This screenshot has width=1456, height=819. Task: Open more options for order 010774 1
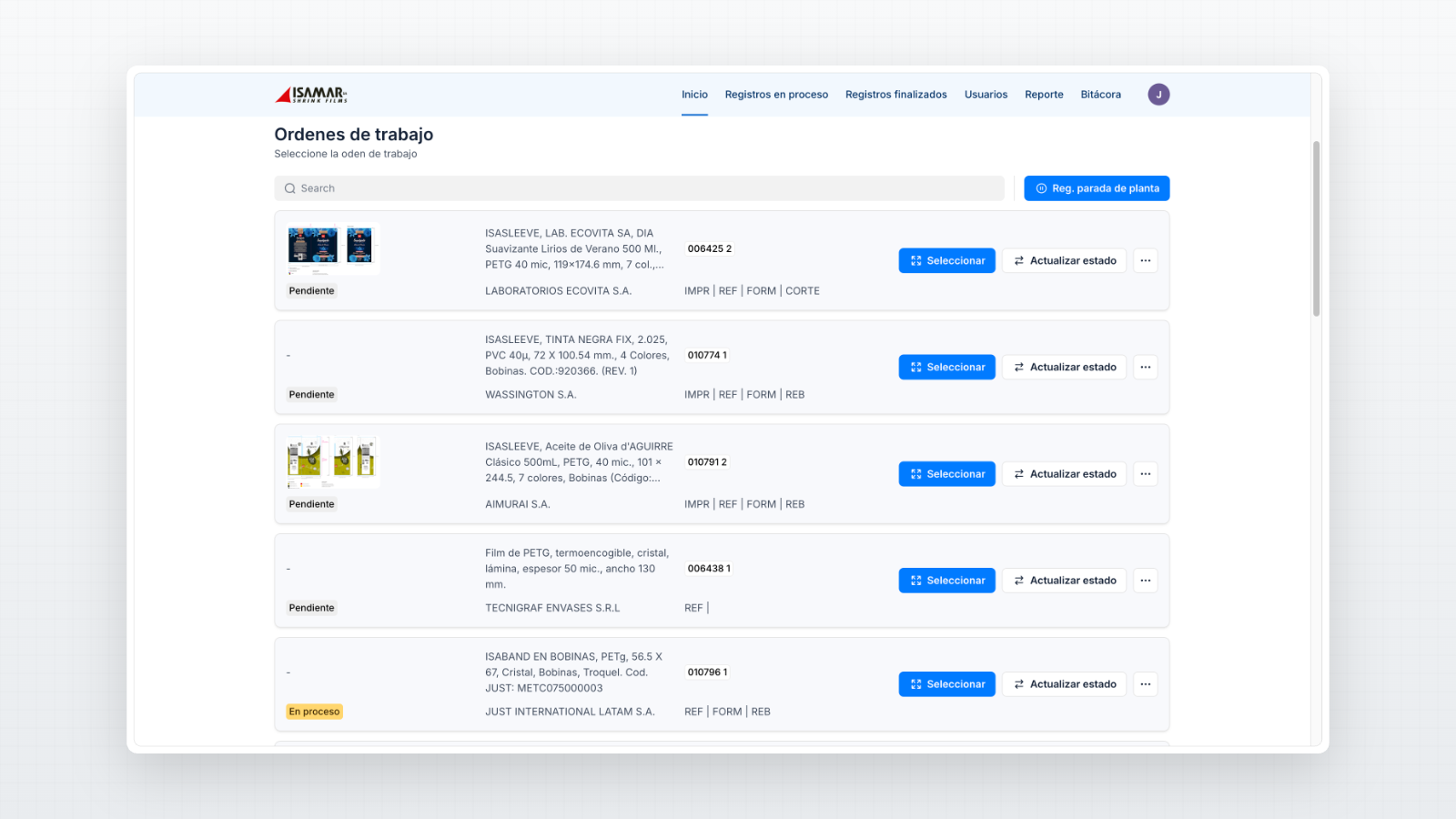pos(1146,368)
